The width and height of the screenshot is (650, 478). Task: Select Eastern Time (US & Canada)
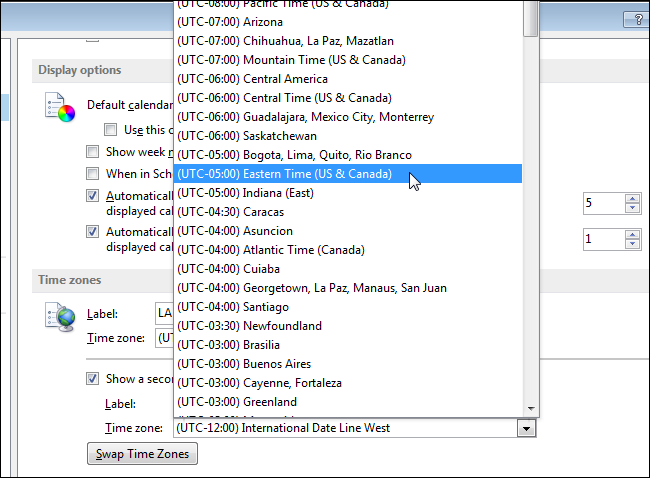pyautogui.click(x=283, y=174)
